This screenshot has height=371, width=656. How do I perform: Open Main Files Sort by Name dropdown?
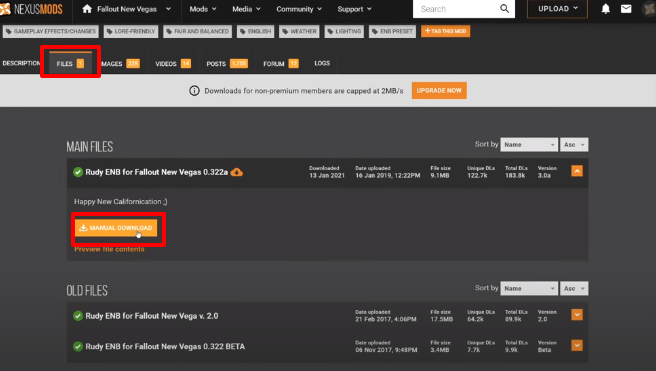529,145
